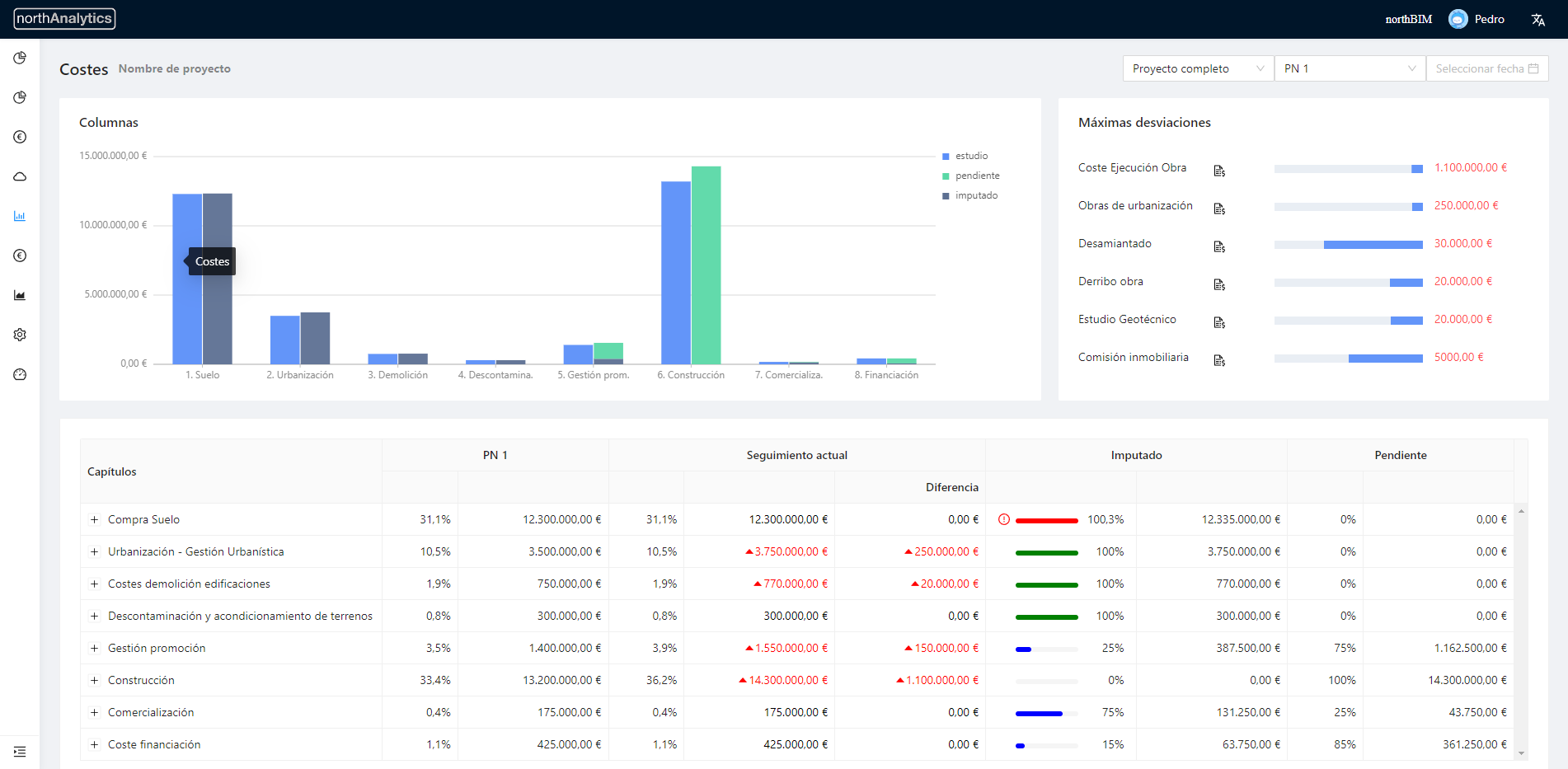
Task: Click the 250.000,00 € Obras de urbanización value
Action: click(1466, 205)
